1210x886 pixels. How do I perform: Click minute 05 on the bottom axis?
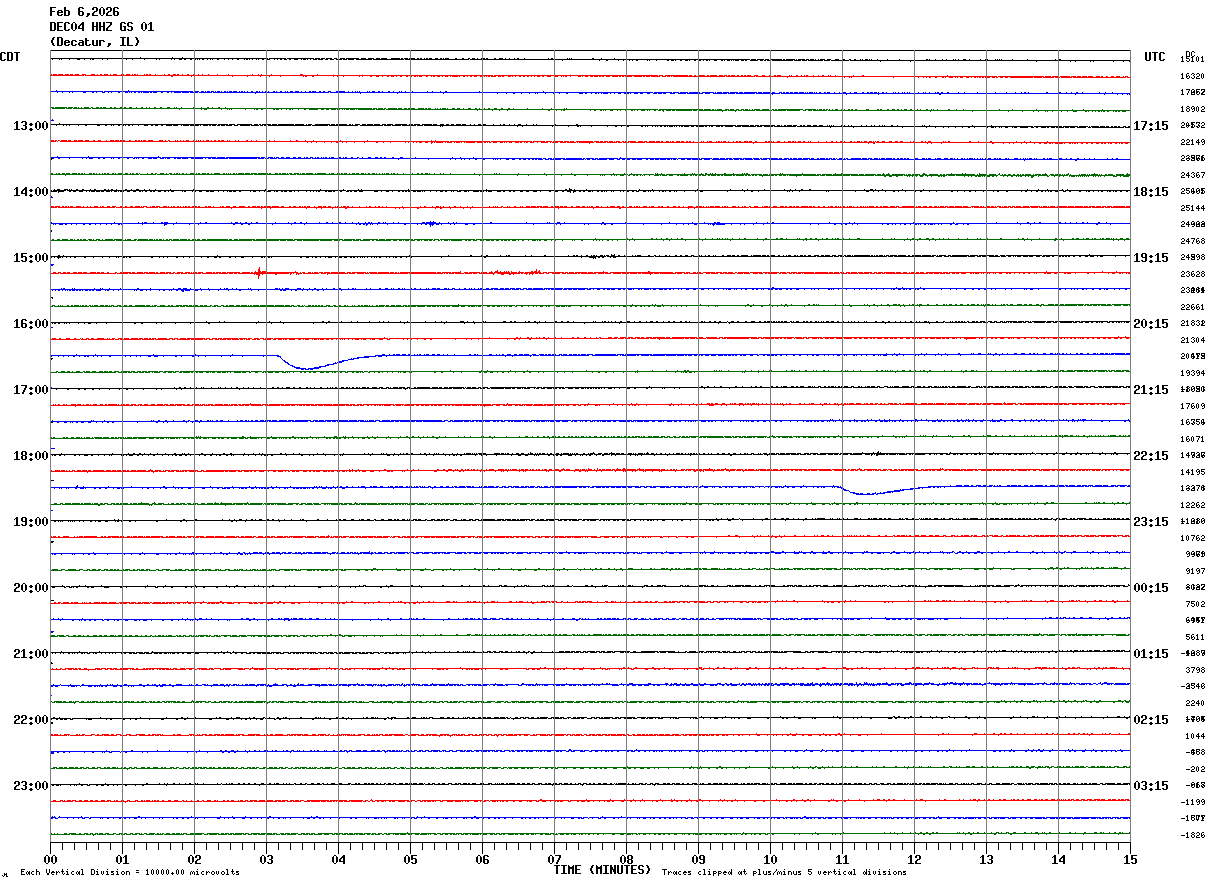coord(410,859)
